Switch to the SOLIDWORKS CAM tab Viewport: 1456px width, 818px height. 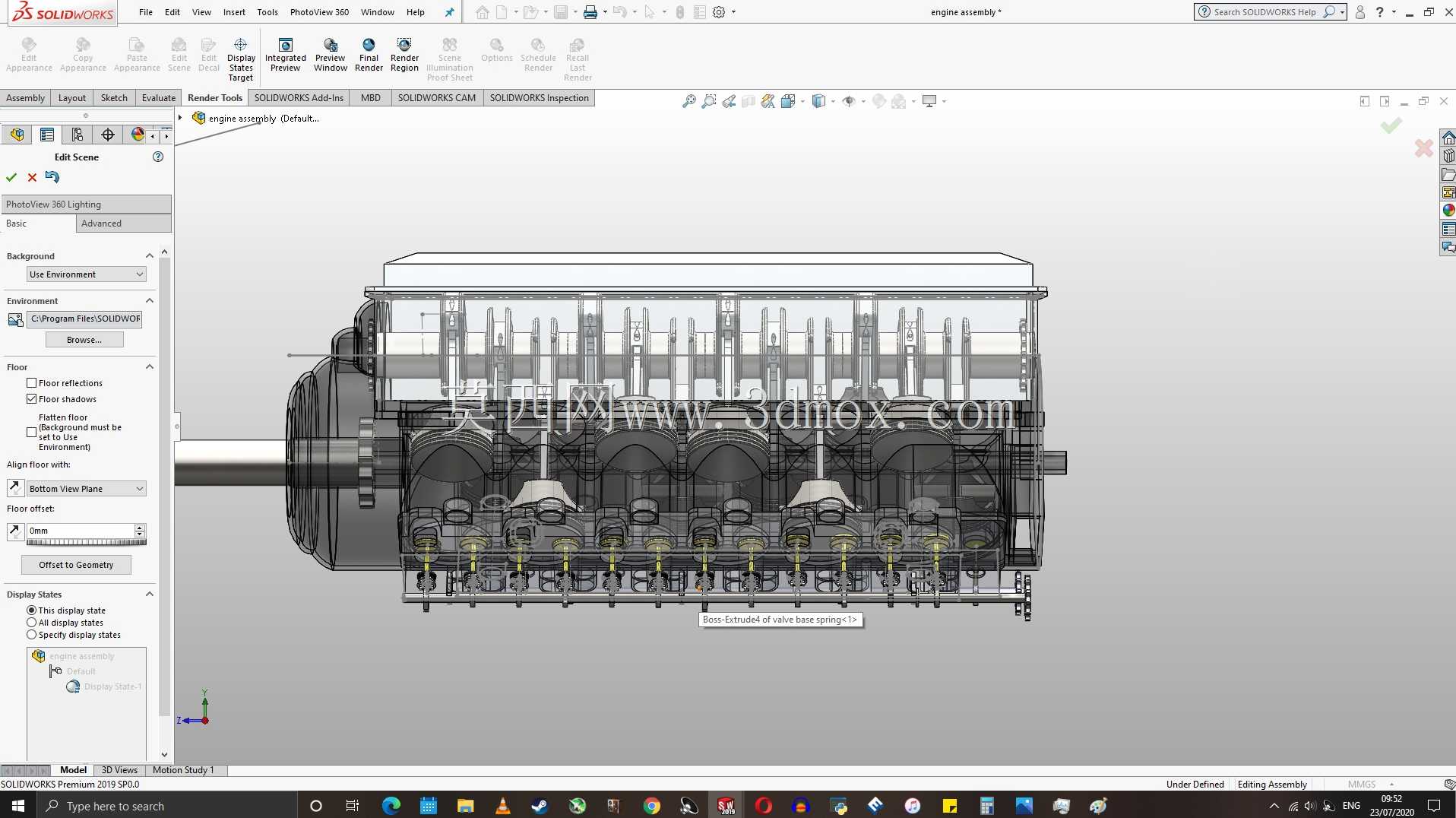[436, 98]
